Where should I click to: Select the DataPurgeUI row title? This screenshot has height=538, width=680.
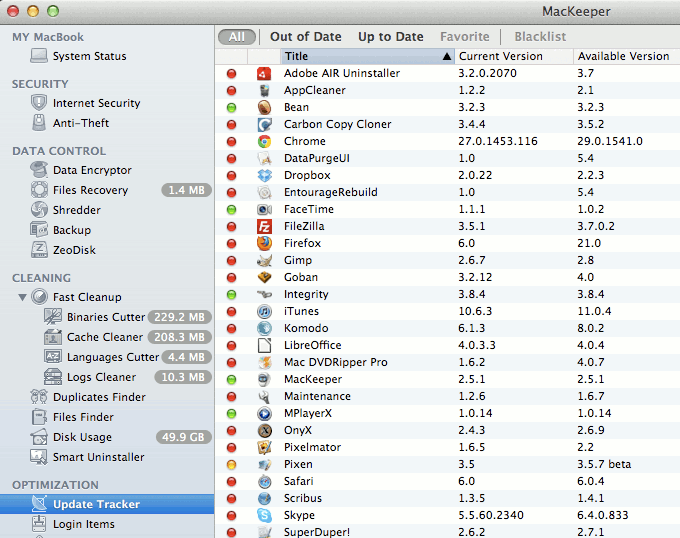(317, 158)
